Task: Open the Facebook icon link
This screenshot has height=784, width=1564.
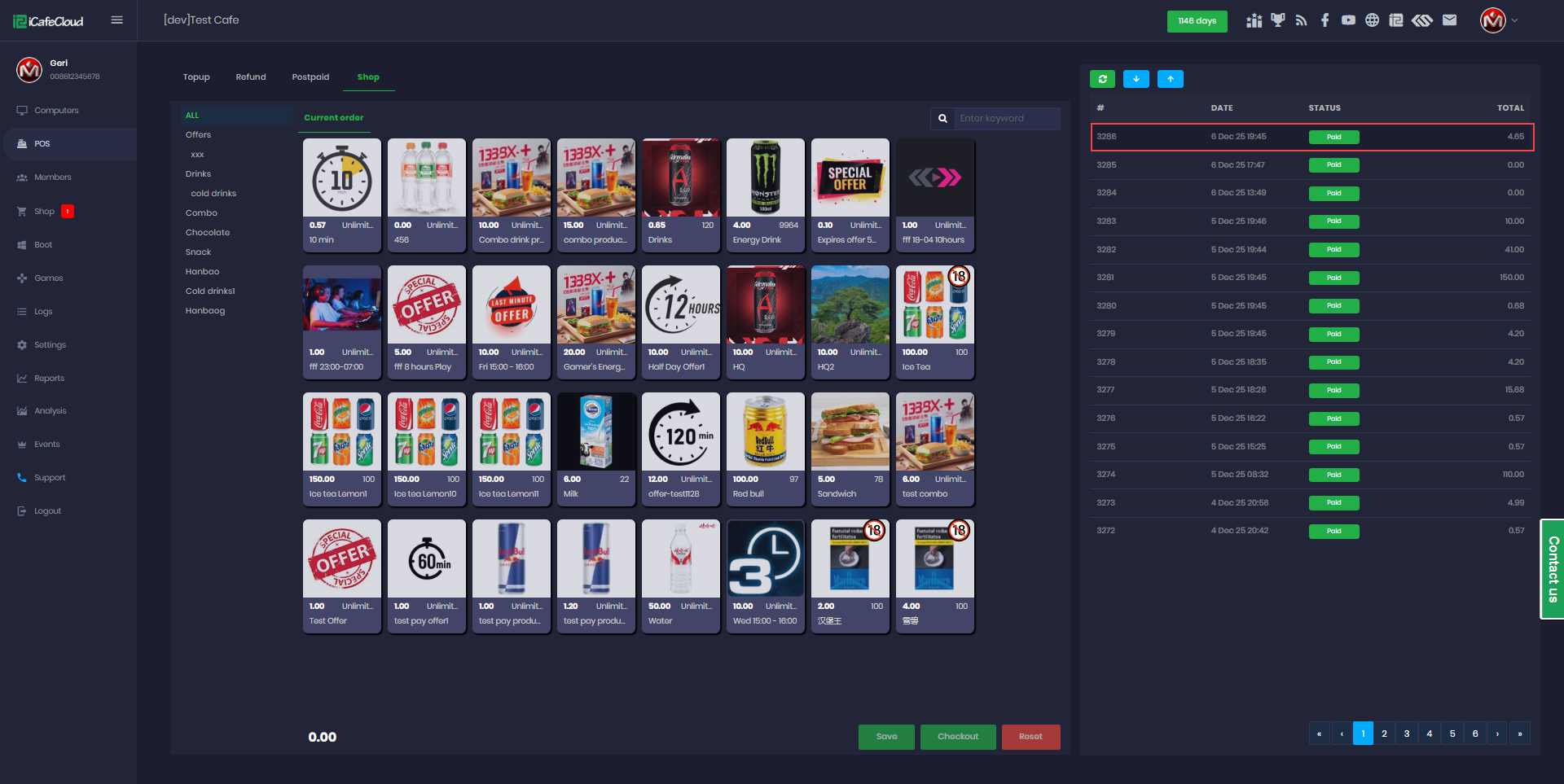Action: coord(1325,20)
